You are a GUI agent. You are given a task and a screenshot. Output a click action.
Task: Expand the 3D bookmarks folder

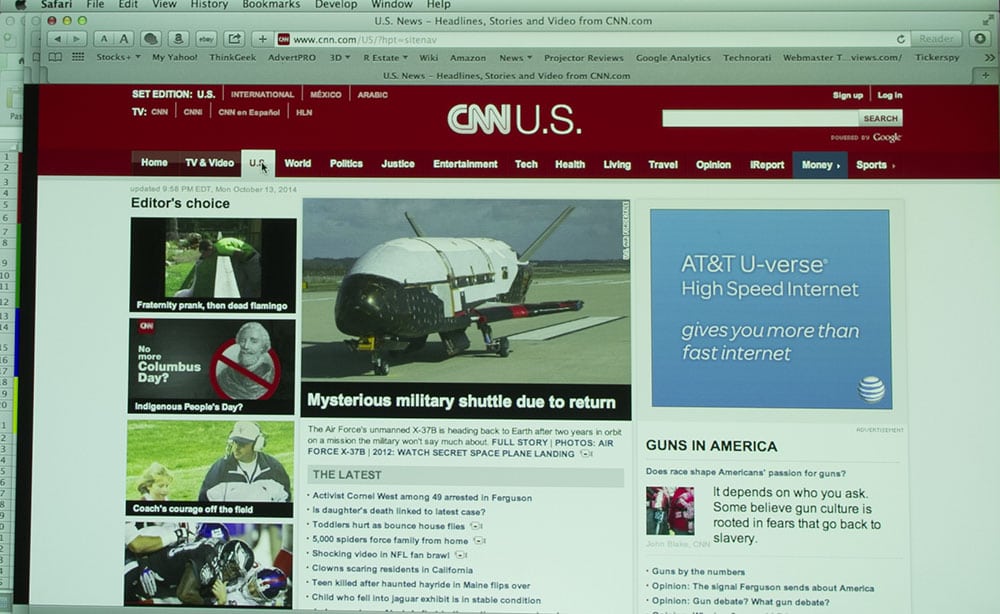(x=339, y=57)
